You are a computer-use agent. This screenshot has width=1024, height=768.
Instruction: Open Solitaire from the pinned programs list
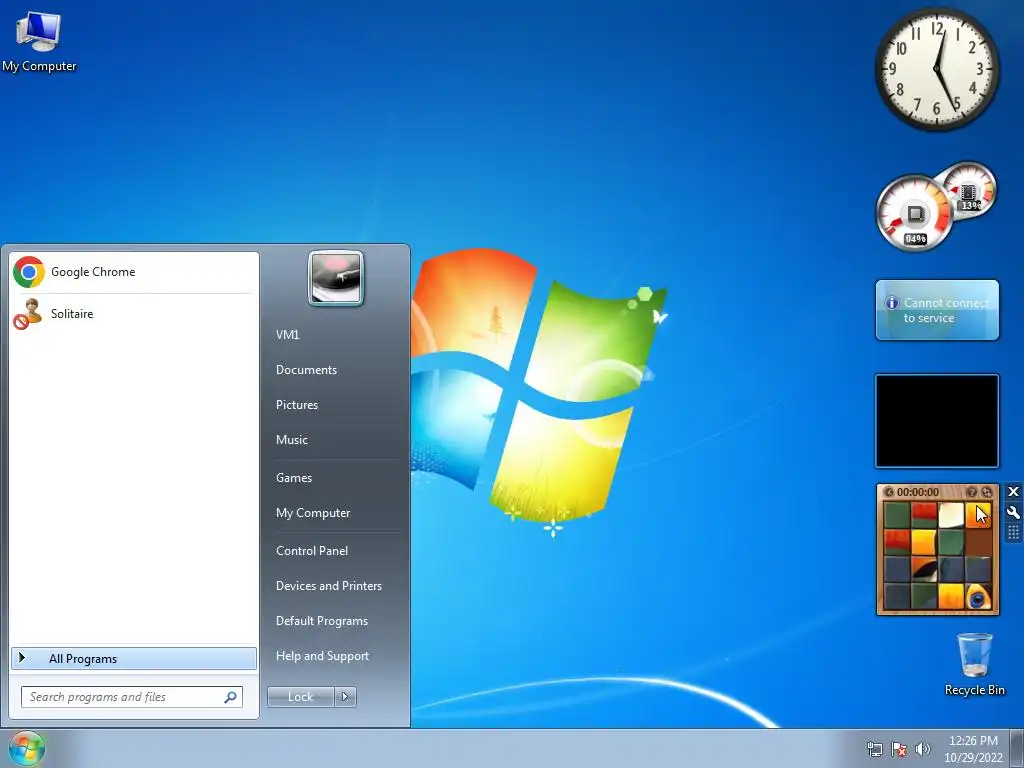coord(133,314)
